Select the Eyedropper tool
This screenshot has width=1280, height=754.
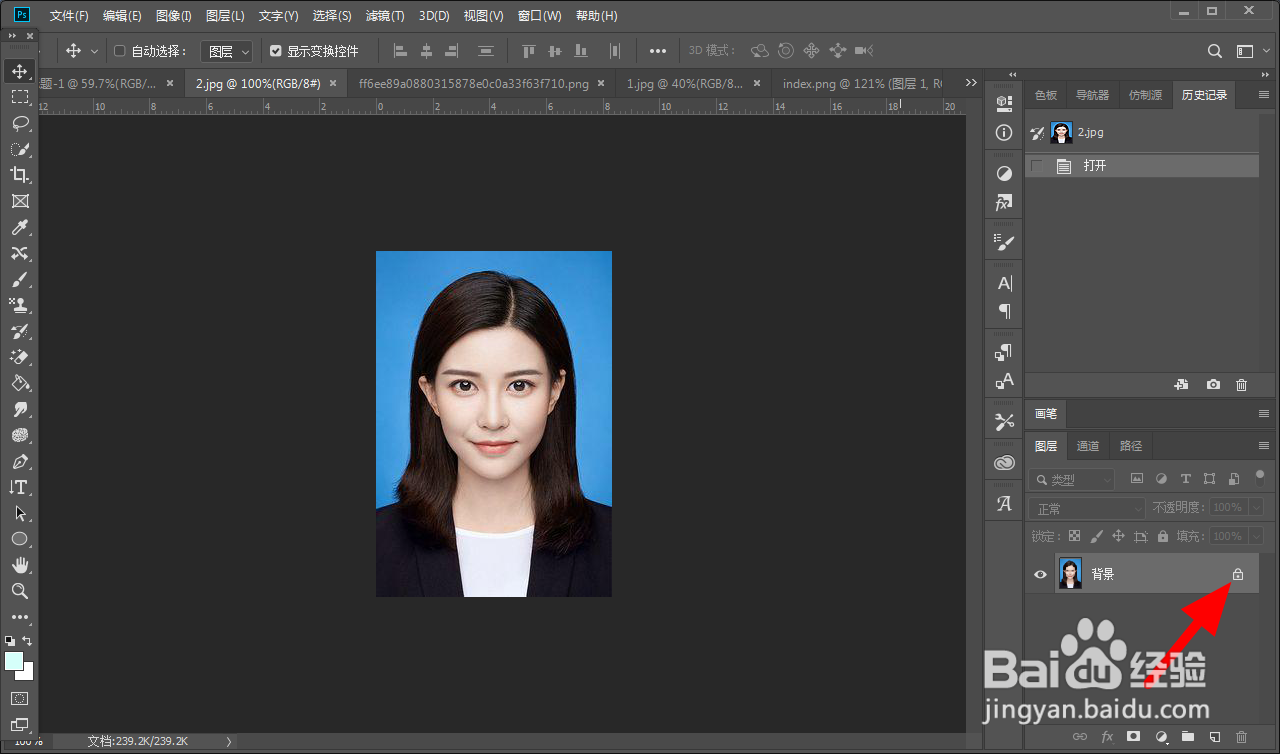[x=19, y=227]
